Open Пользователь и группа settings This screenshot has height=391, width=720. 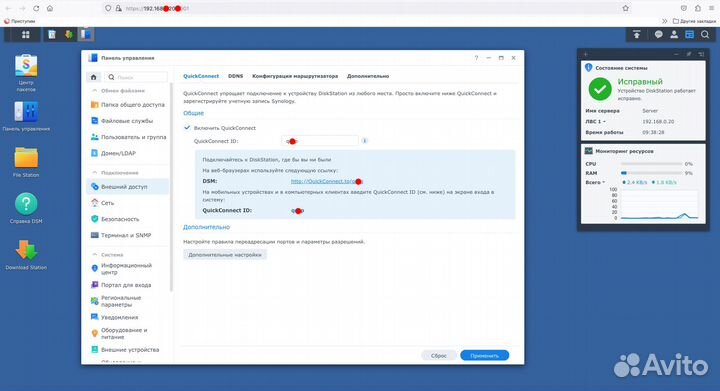[x=128, y=137]
